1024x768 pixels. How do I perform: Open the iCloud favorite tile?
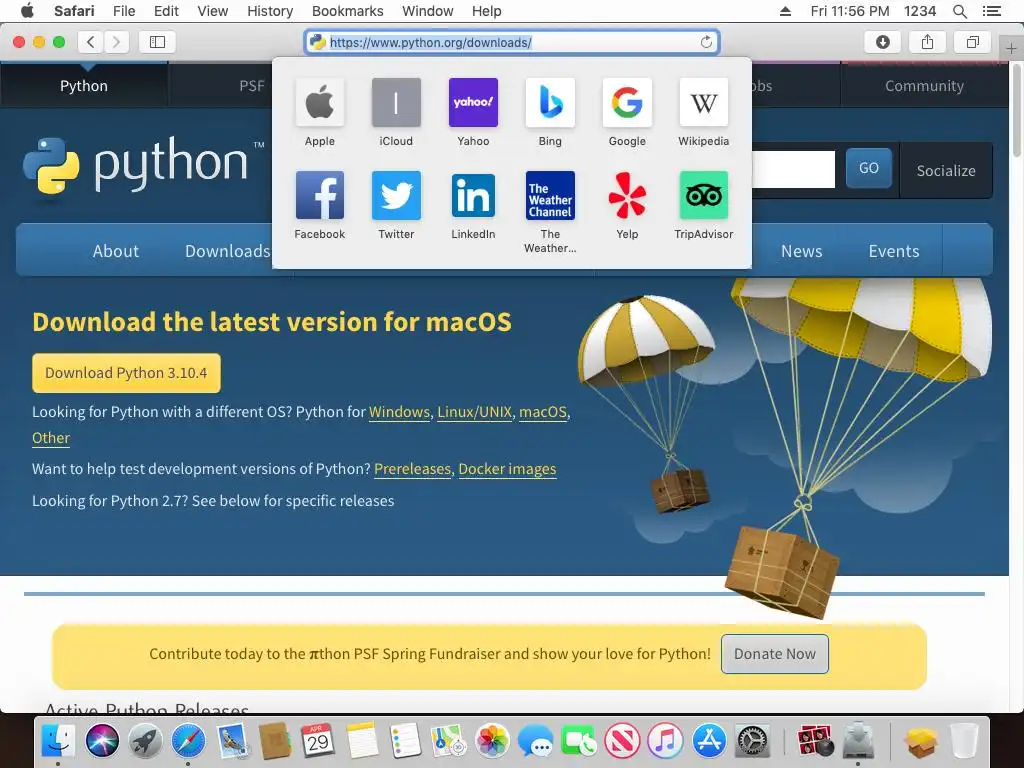[x=396, y=103]
